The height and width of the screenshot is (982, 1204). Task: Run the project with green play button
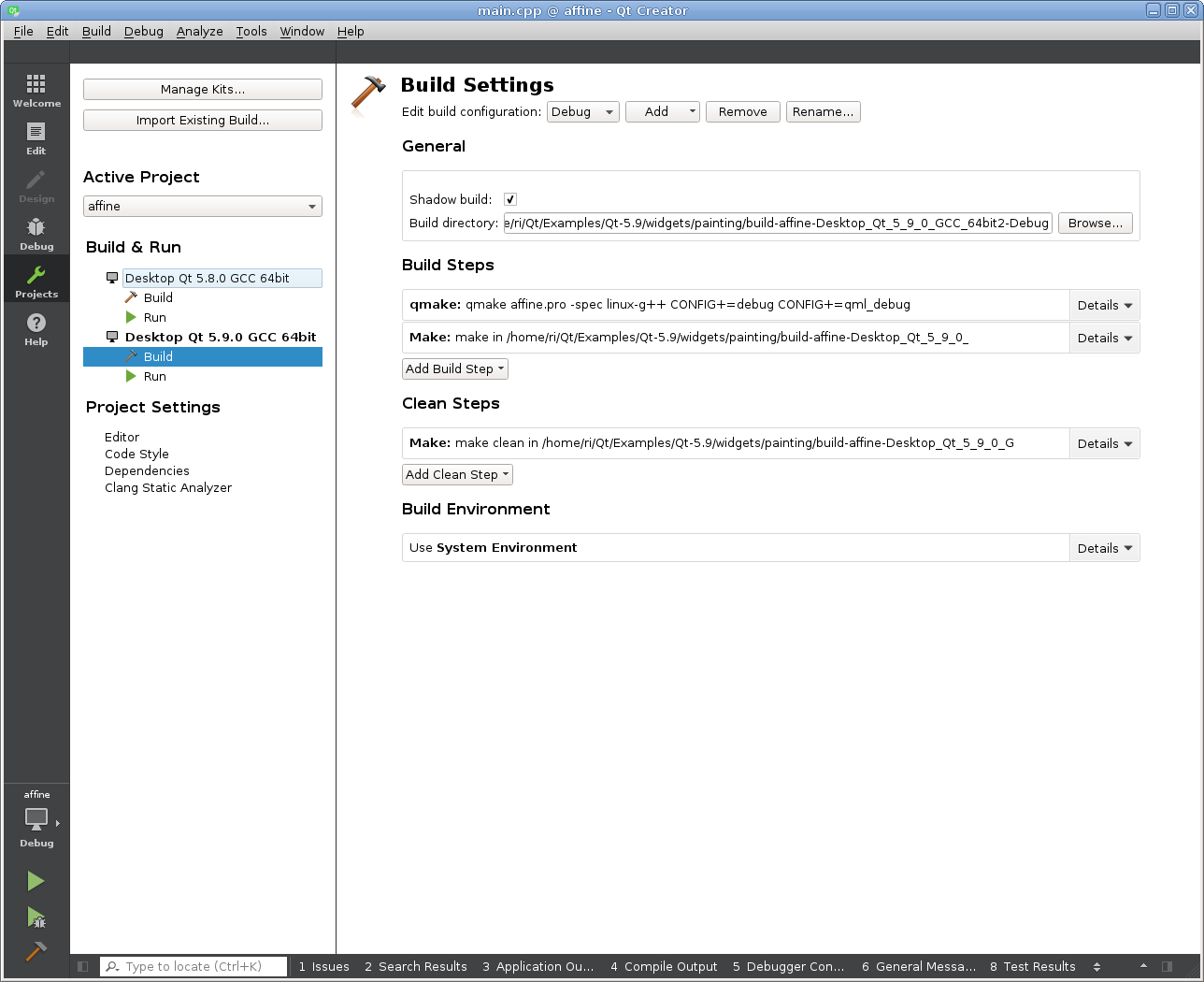36,881
